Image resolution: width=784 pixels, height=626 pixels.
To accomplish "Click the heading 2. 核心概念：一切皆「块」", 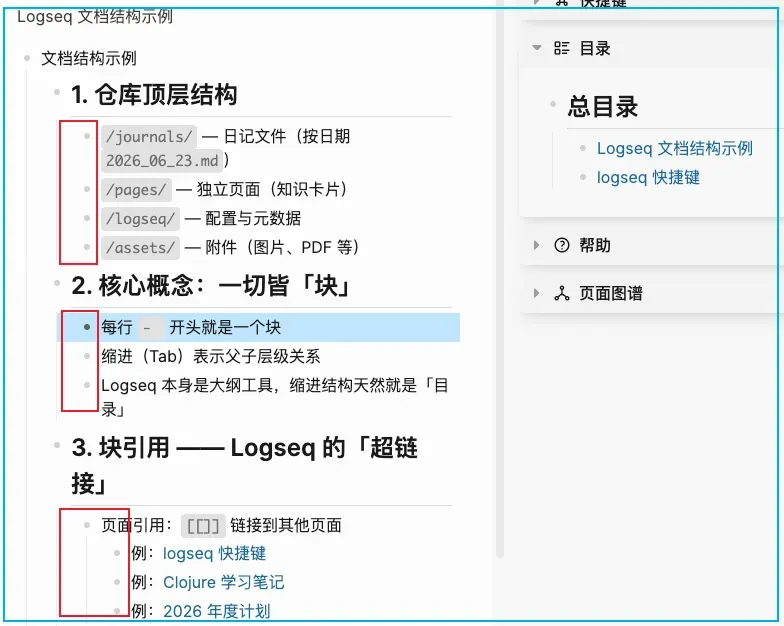I will pyautogui.click(x=210, y=286).
